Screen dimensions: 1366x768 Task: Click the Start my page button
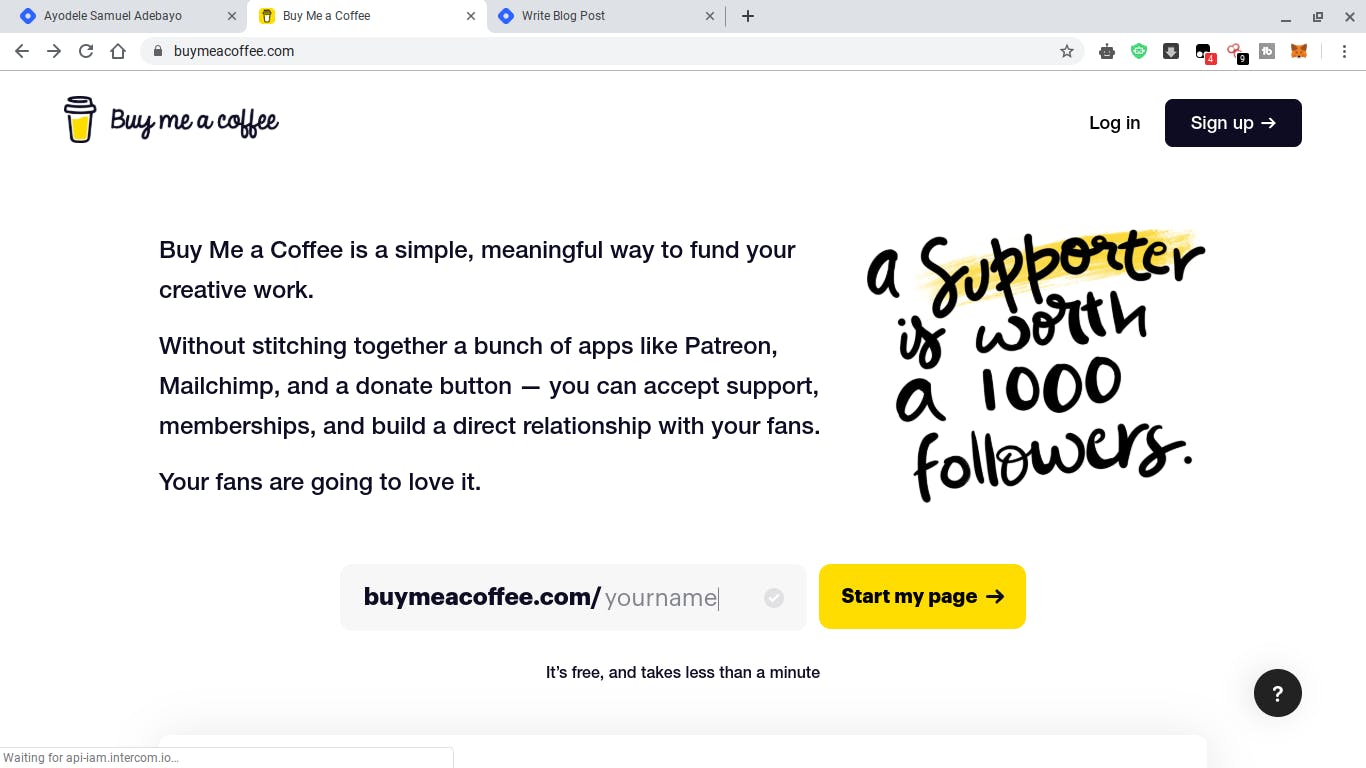[922, 597]
